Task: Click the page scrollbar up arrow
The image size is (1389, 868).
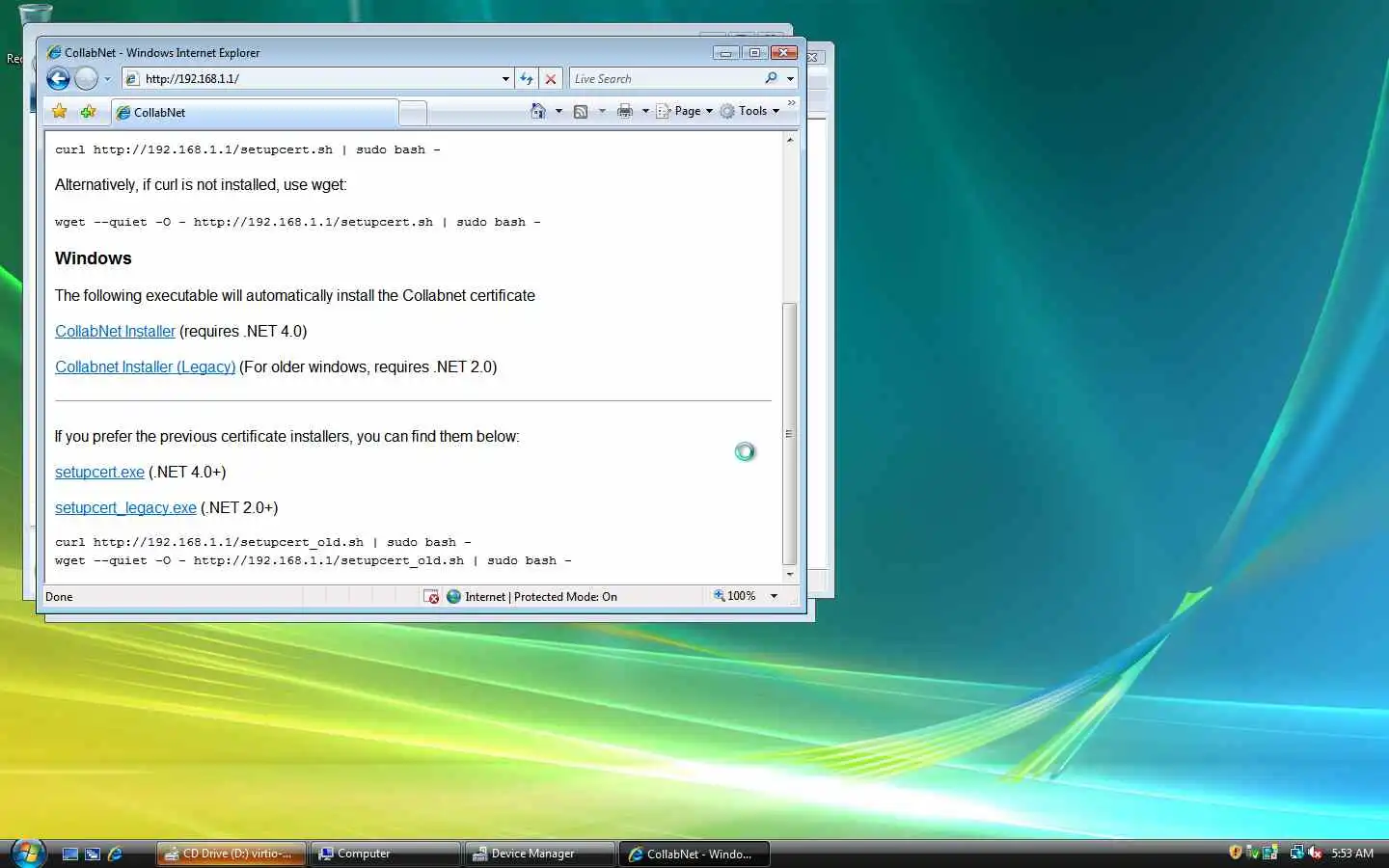Action: click(790, 141)
